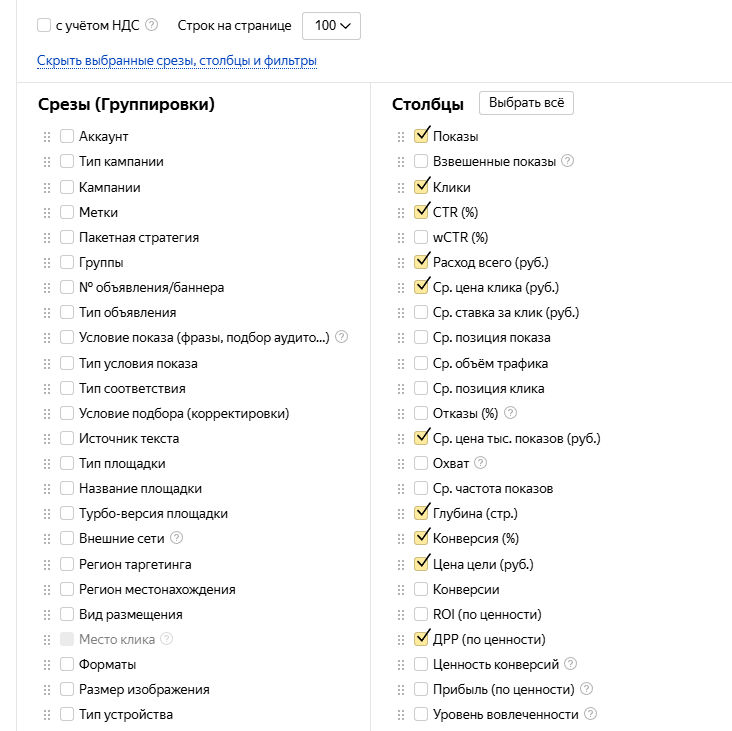Click help icon beside "Ценность конверсий"
Image resolution: width=732 pixels, height=731 pixels.
(x=569, y=664)
